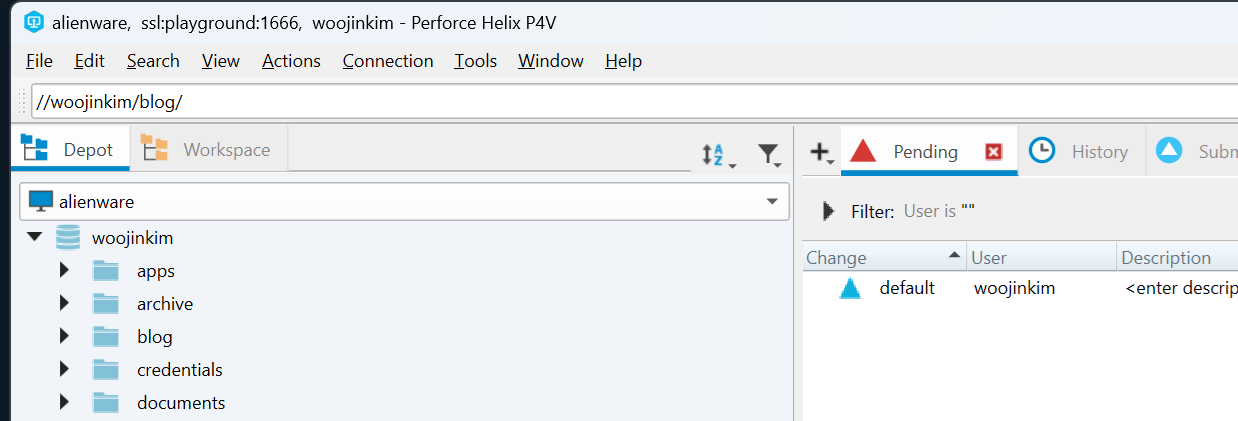
Task: Open the depot filter funnel icon
Action: click(768, 154)
